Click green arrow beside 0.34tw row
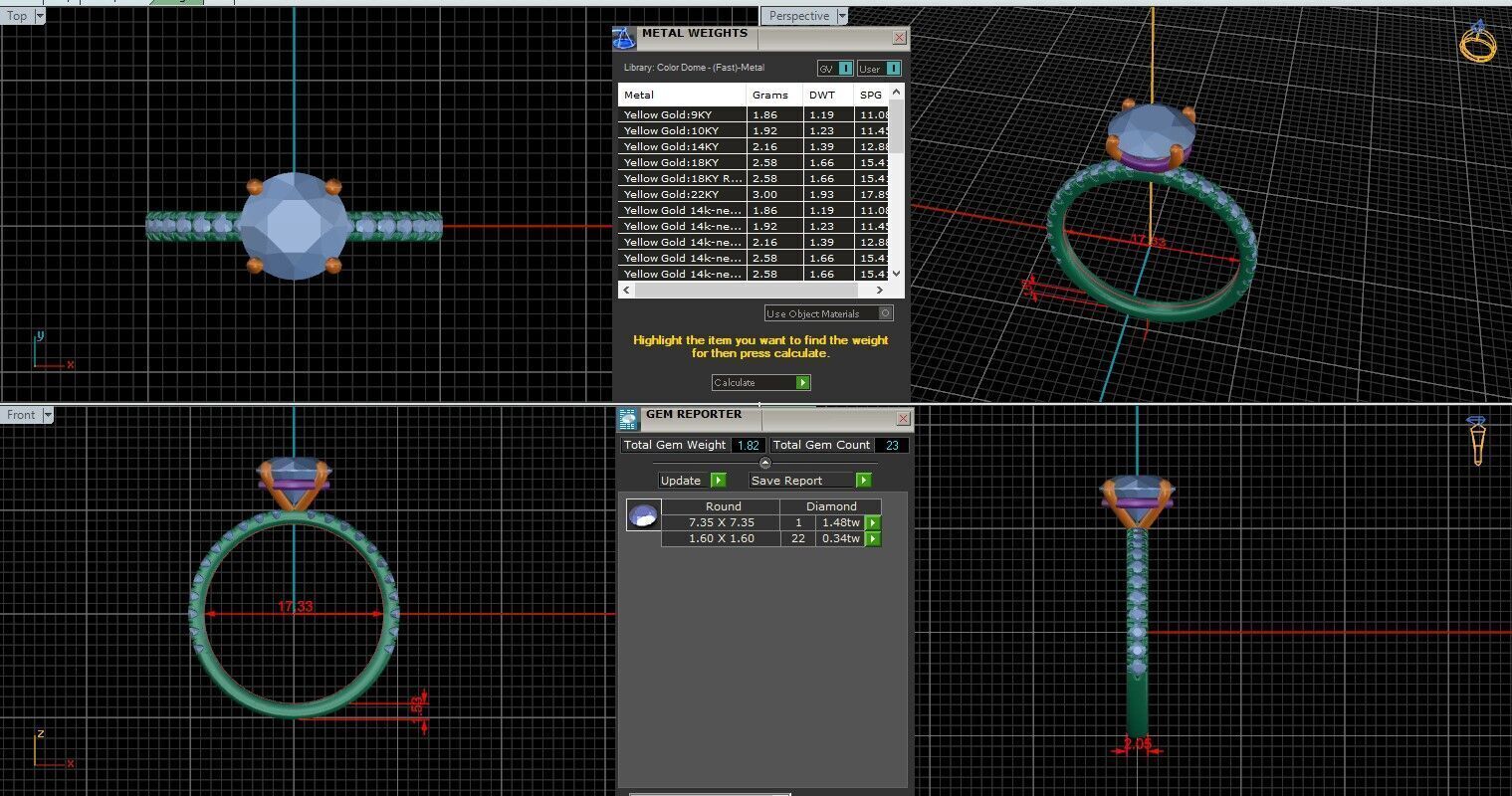 click(873, 538)
